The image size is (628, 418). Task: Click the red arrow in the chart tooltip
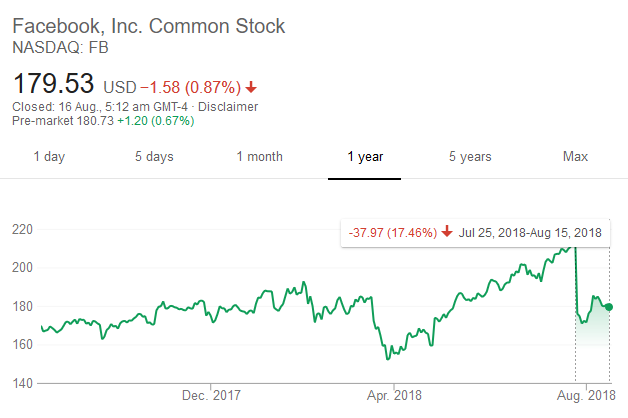pos(446,233)
